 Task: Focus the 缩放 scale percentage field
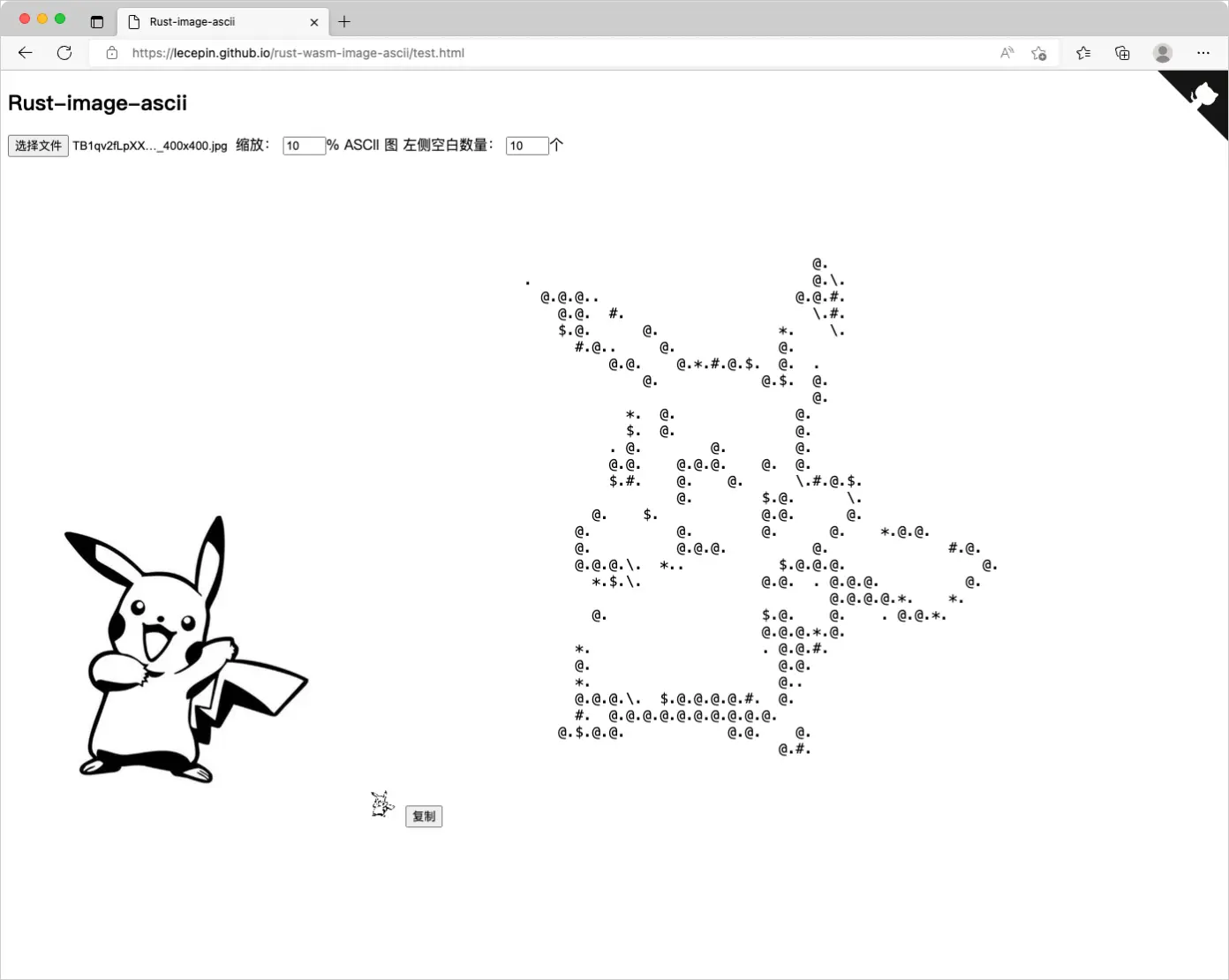pos(304,146)
